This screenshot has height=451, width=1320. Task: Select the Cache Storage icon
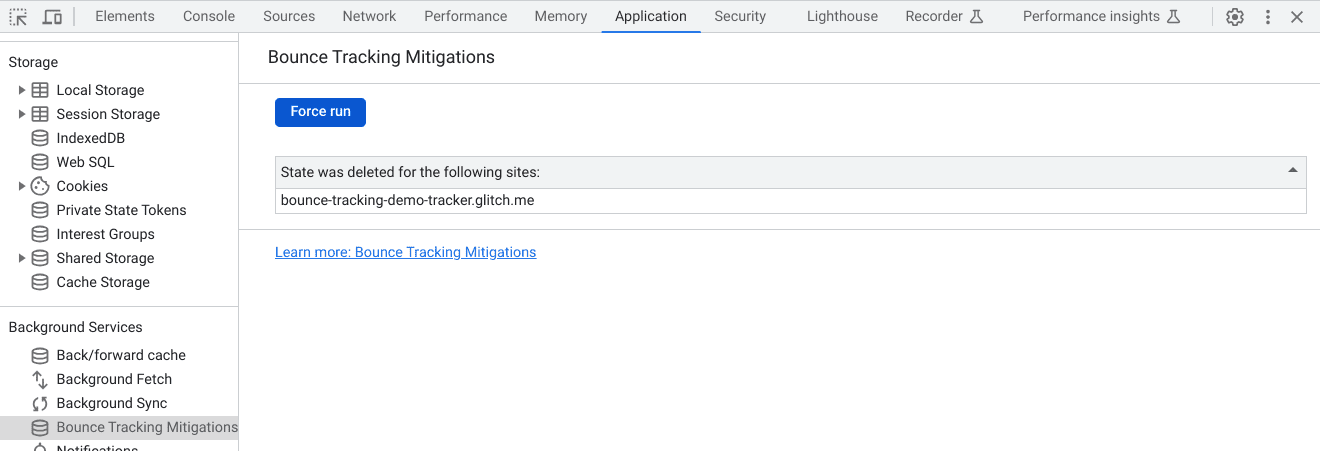tap(40, 282)
